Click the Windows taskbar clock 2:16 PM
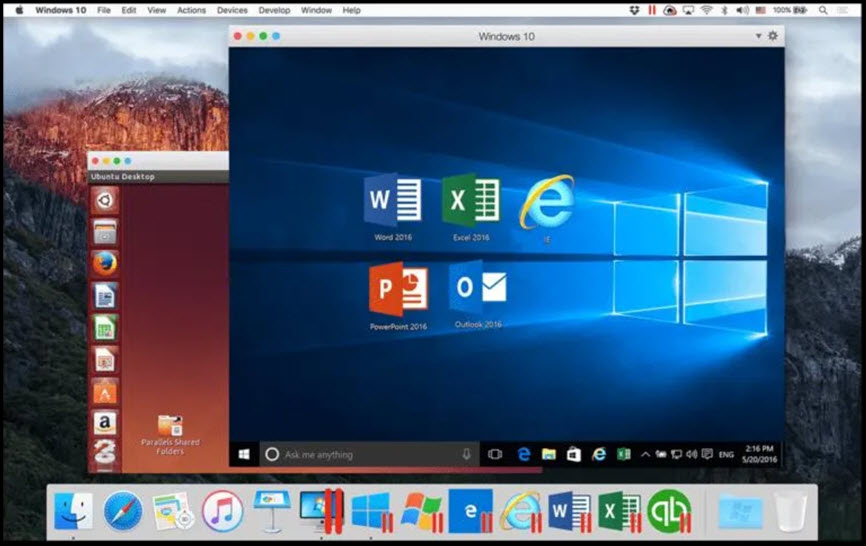866x546 pixels. [759, 454]
